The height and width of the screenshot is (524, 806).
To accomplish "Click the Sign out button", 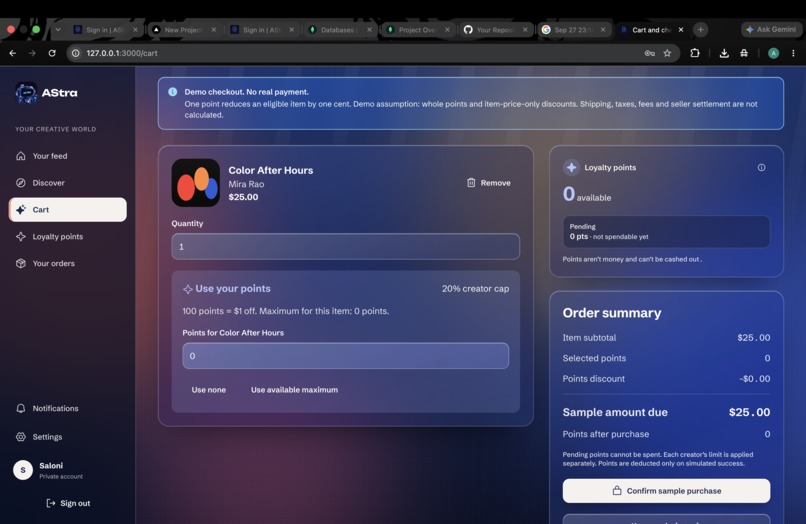I will coord(68,503).
